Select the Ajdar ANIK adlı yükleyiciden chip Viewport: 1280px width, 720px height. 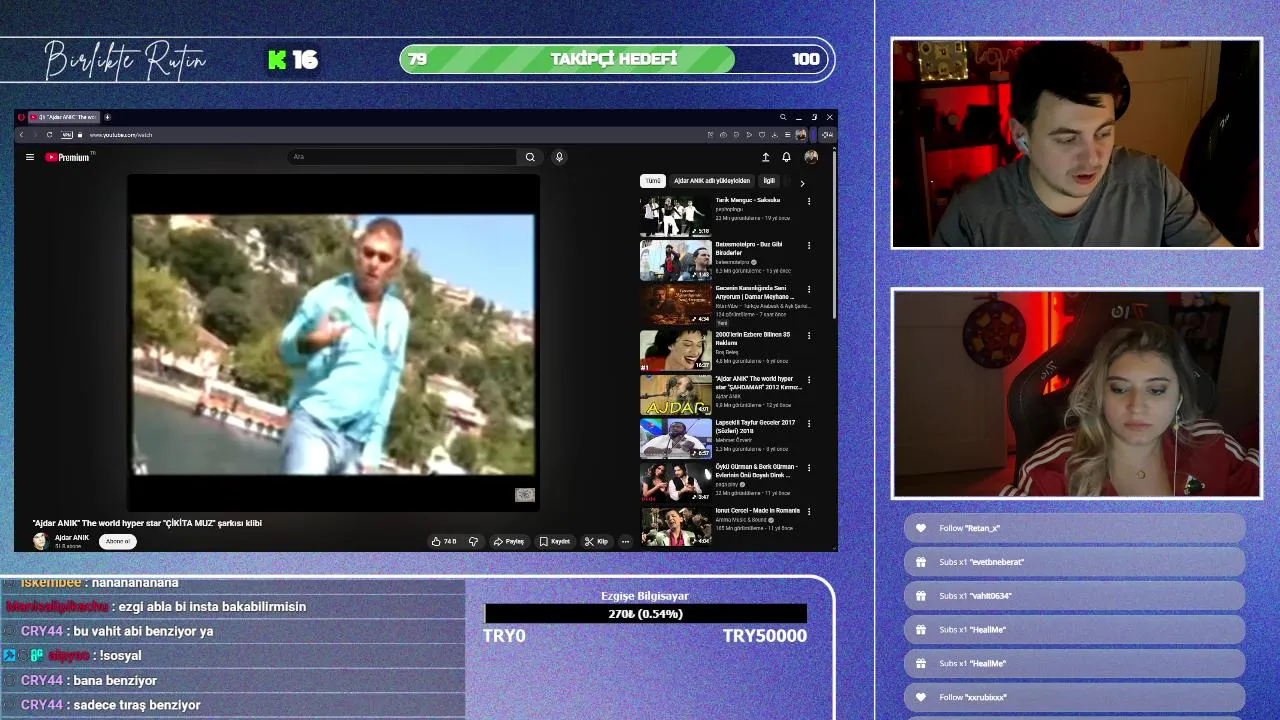(712, 181)
